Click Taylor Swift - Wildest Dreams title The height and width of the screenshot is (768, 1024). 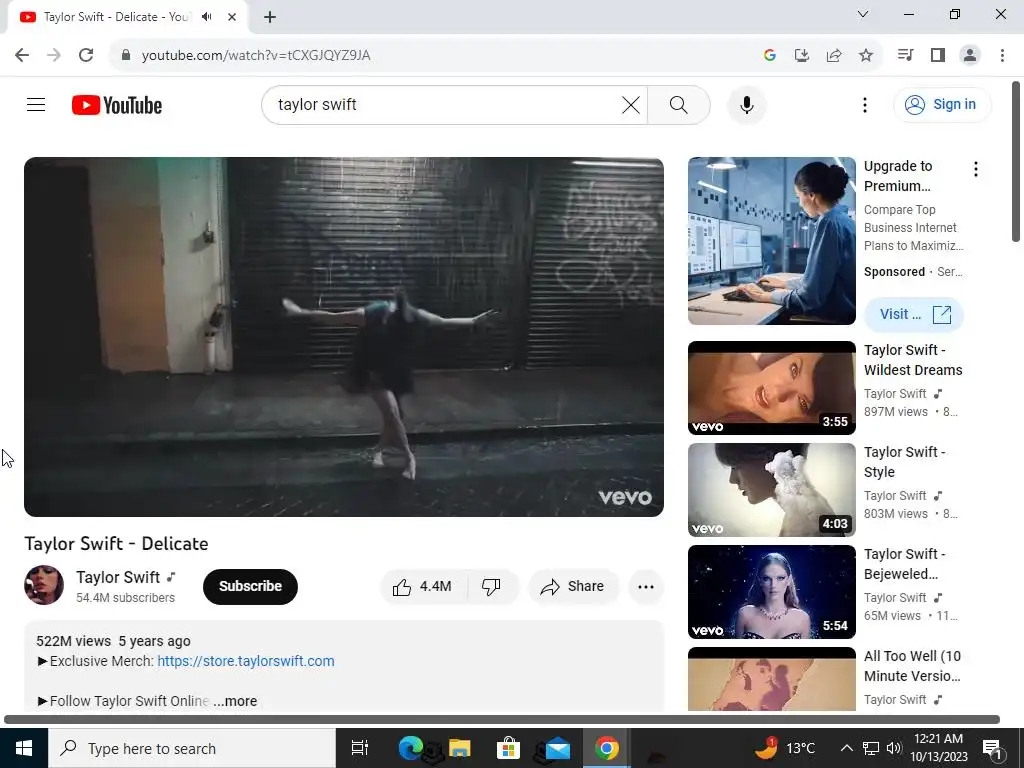[x=913, y=360]
